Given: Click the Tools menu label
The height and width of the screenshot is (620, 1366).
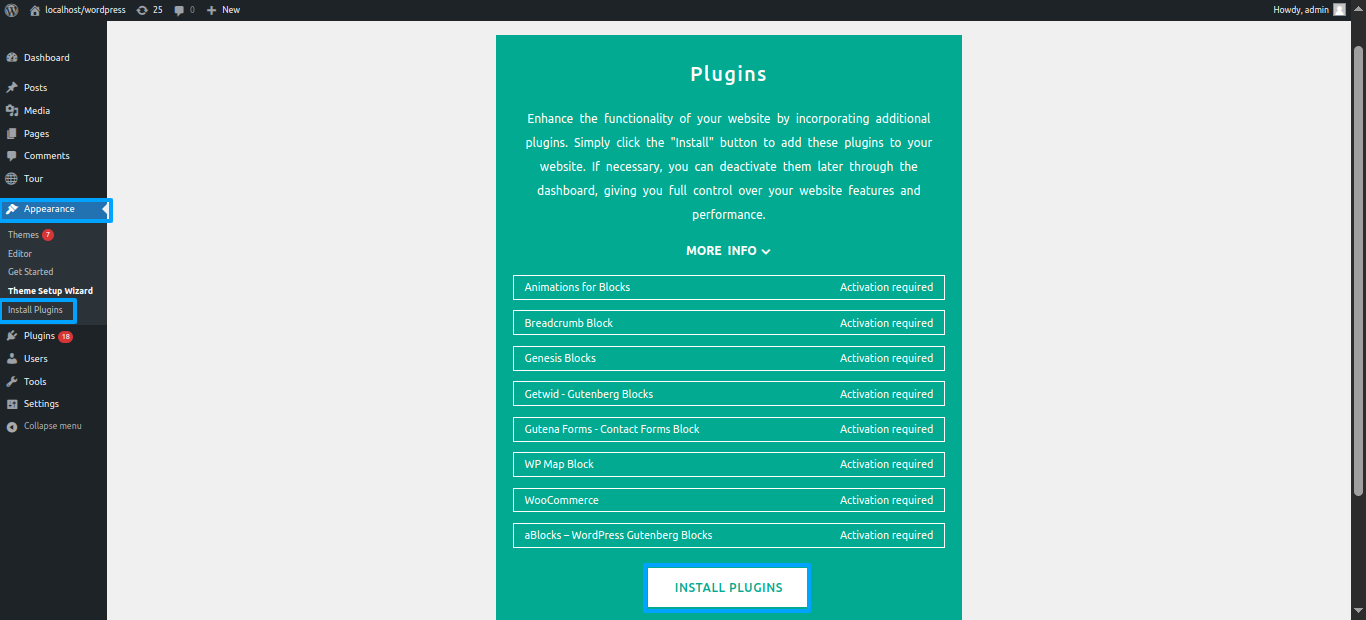Looking at the screenshot, I should 35,382.
